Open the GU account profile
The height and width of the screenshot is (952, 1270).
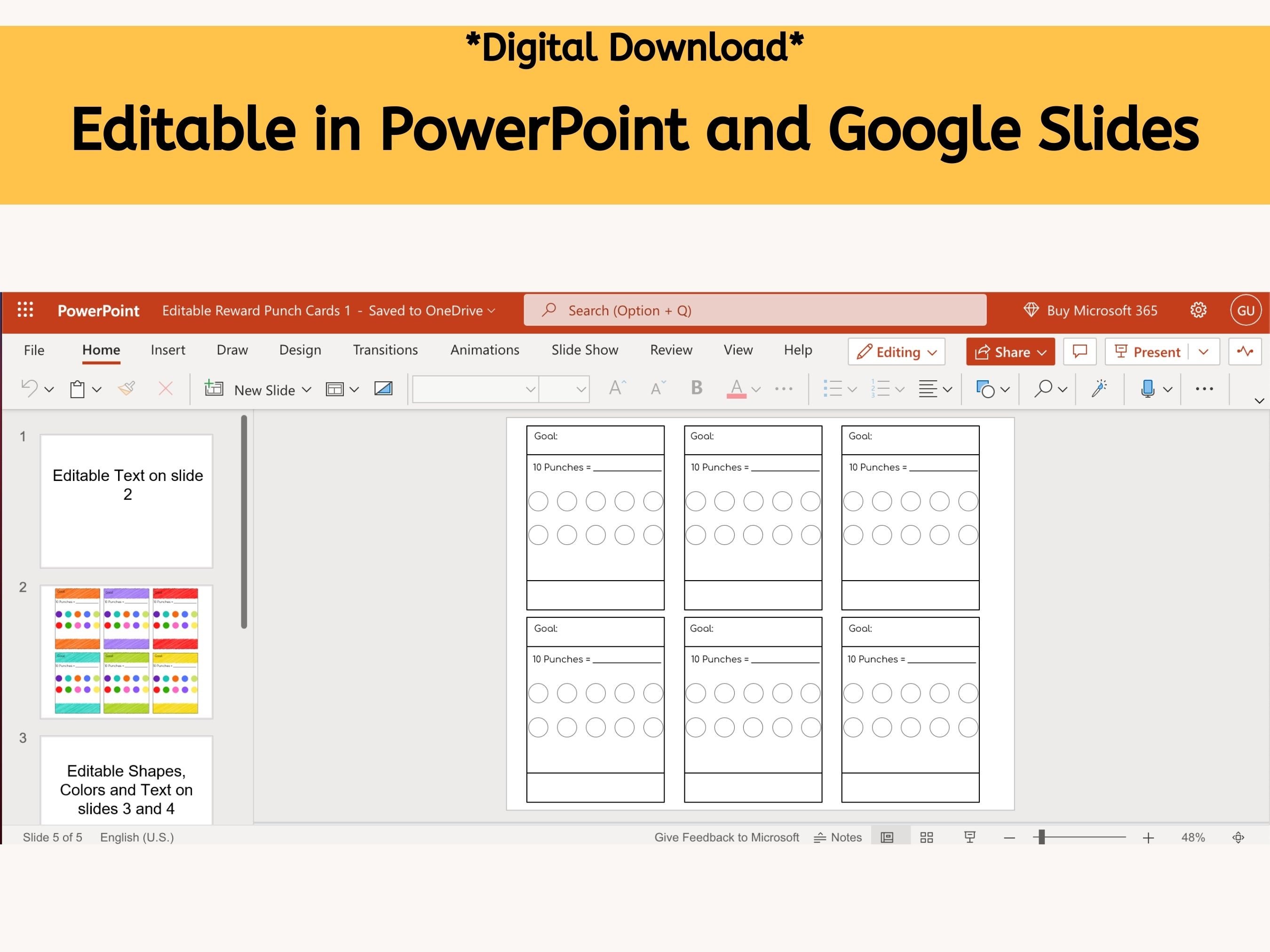click(1246, 310)
